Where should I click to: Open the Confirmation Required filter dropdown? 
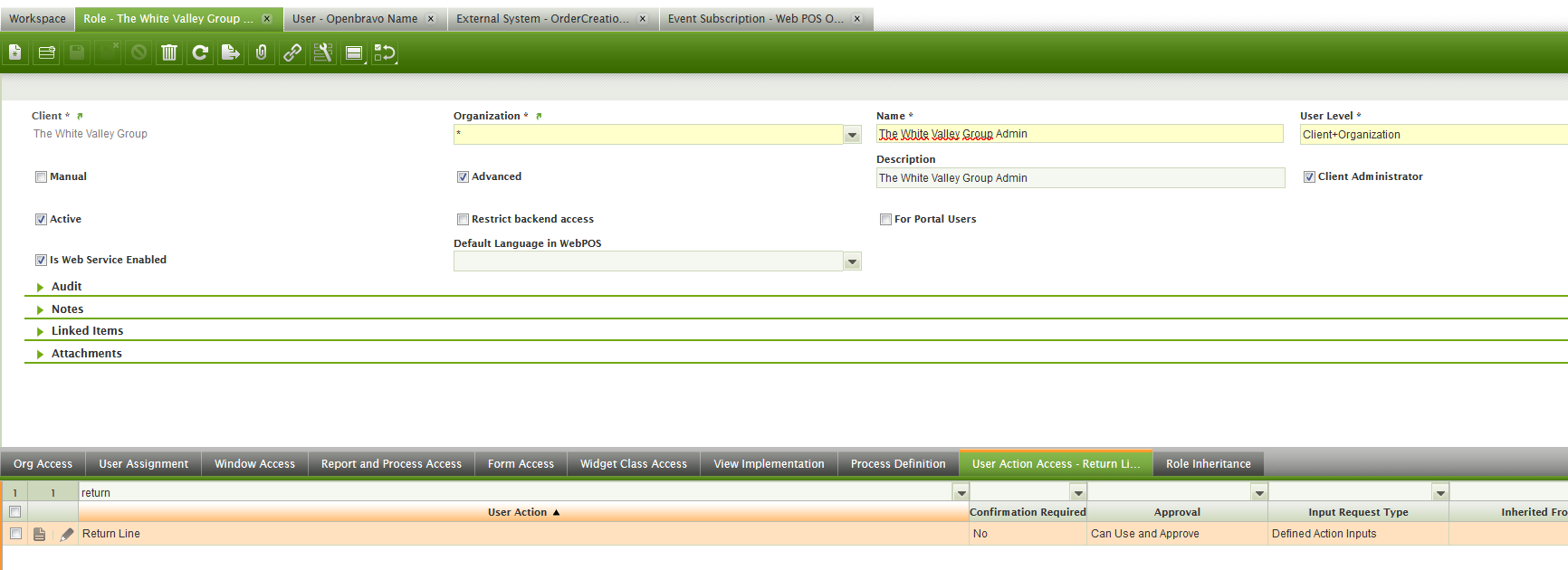tap(1078, 493)
